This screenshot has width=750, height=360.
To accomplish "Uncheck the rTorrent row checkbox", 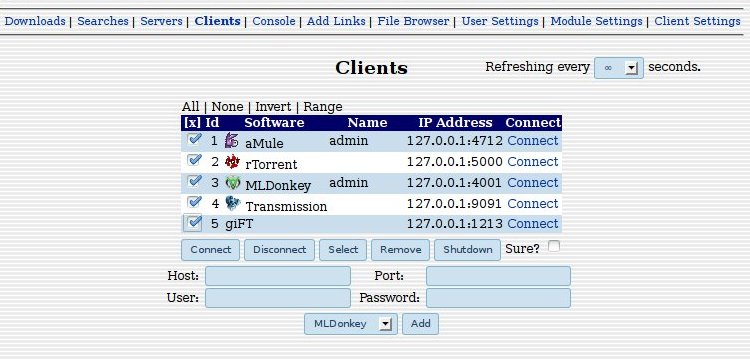I will (x=194, y=160).
